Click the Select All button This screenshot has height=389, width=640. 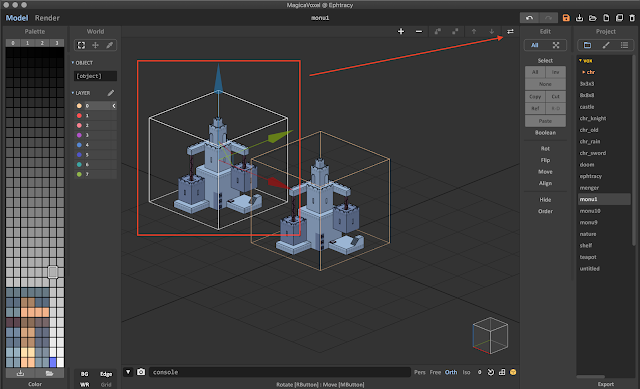535,72
